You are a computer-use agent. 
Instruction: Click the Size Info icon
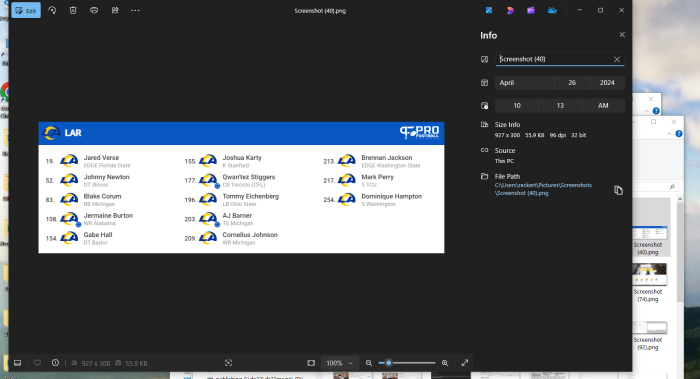coord(484,125)
